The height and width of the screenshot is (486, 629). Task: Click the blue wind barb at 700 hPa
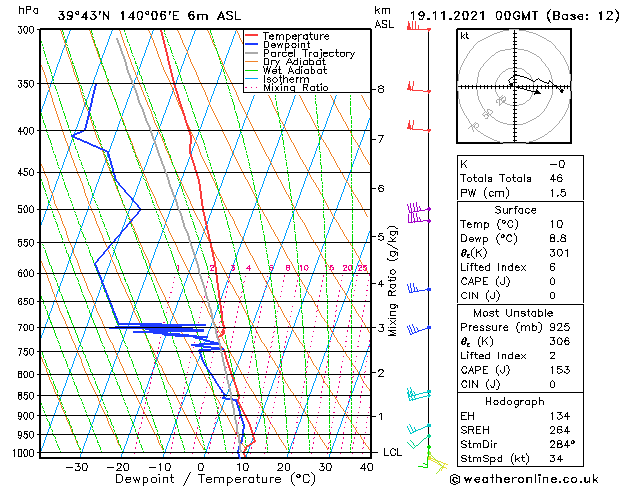pos(419,330)
